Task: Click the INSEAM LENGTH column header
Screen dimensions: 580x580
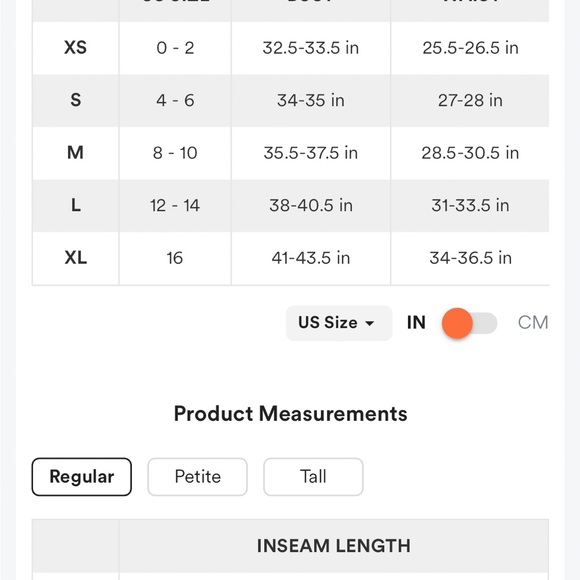Action: pos(334,546)
